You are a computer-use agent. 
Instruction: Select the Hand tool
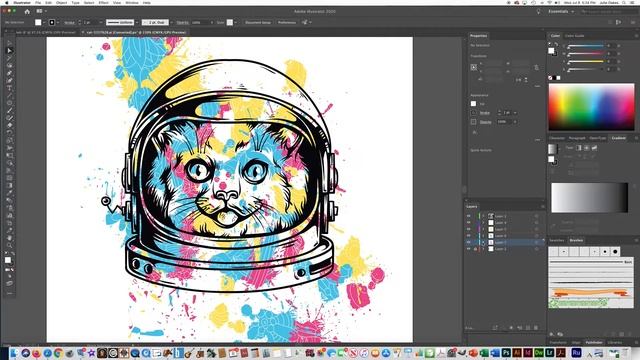[9, 238]
